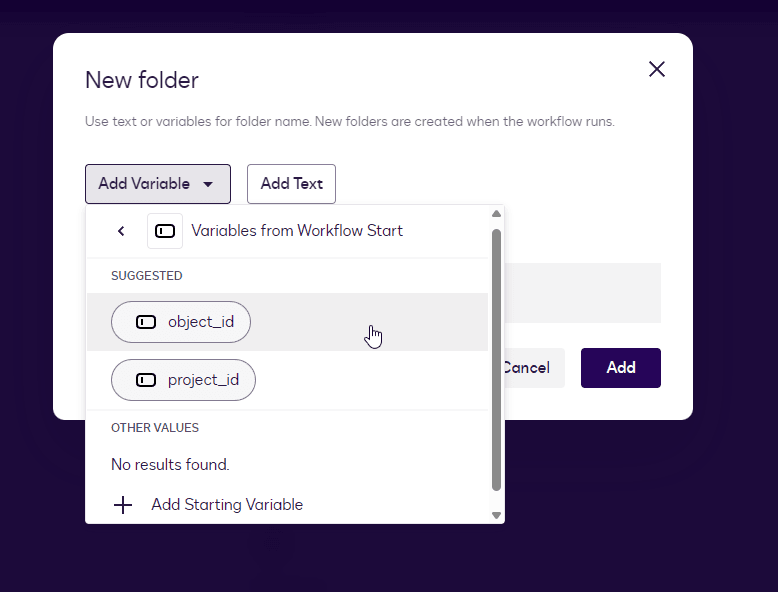
Task: Click the project_id variable icon
Action: [x=146, y=380]
